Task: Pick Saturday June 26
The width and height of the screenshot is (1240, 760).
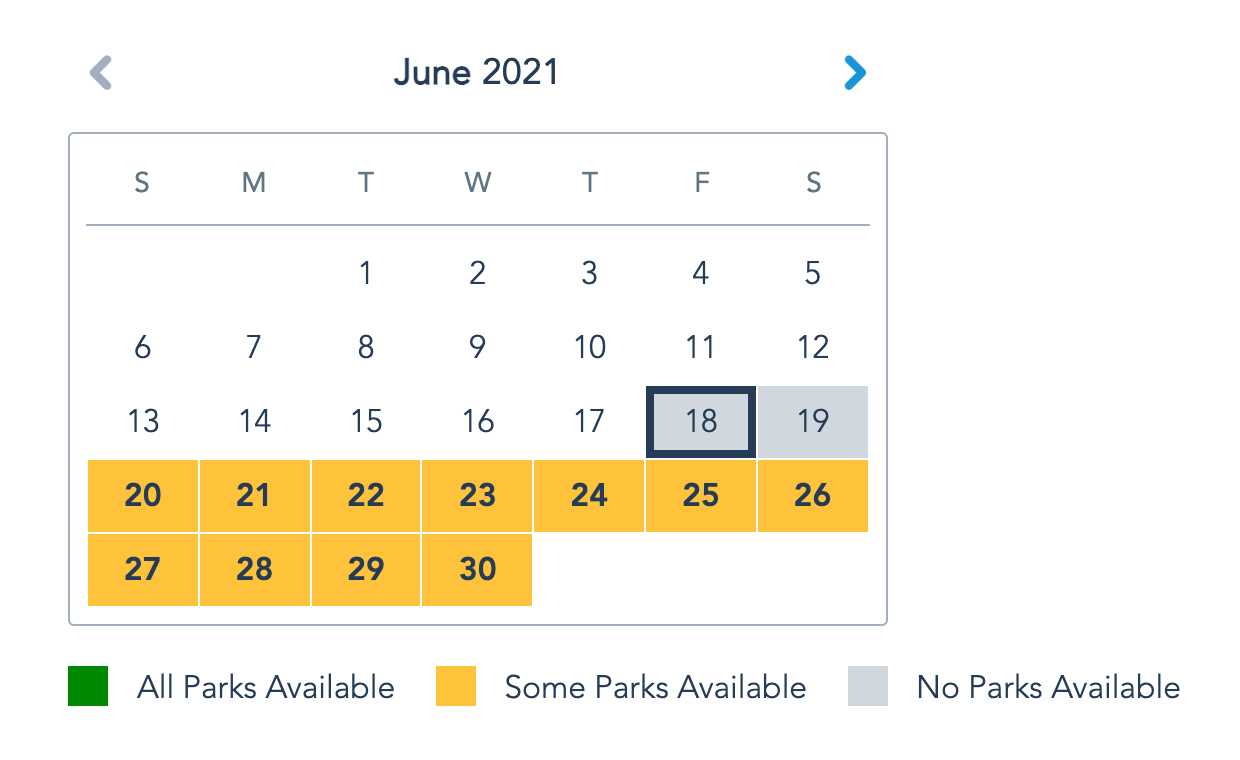Action: [x=813, y=496]
